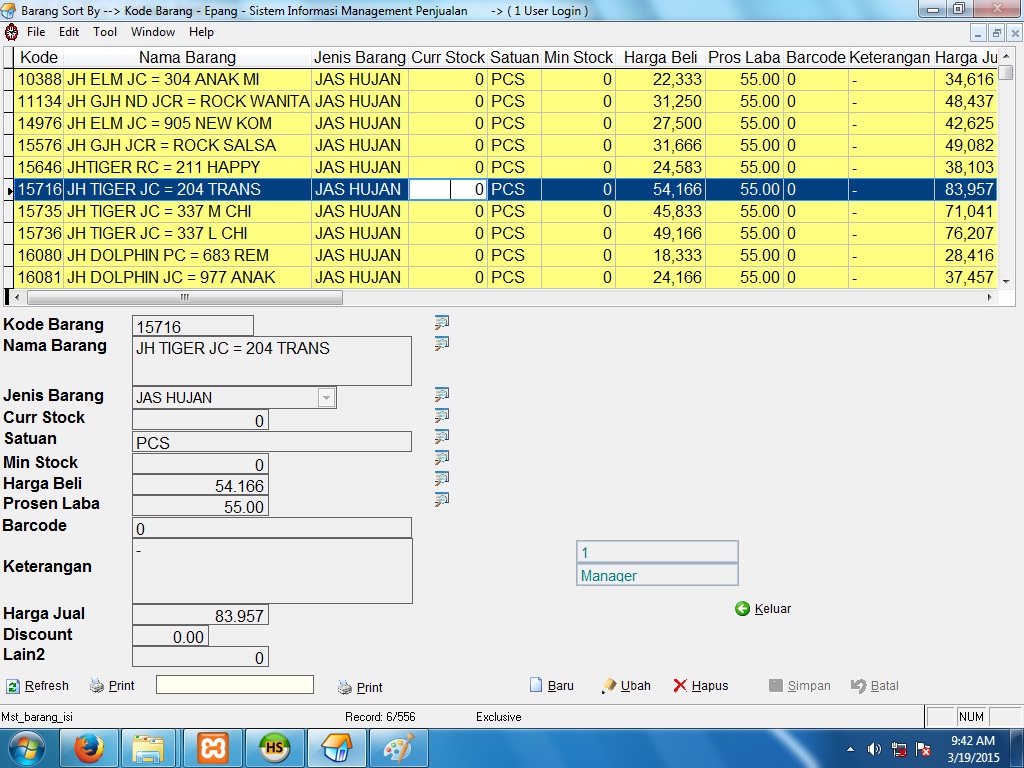Click the search icon beside Kode Barang
The image size is (1024, 768).
click(x=441, y=322)
